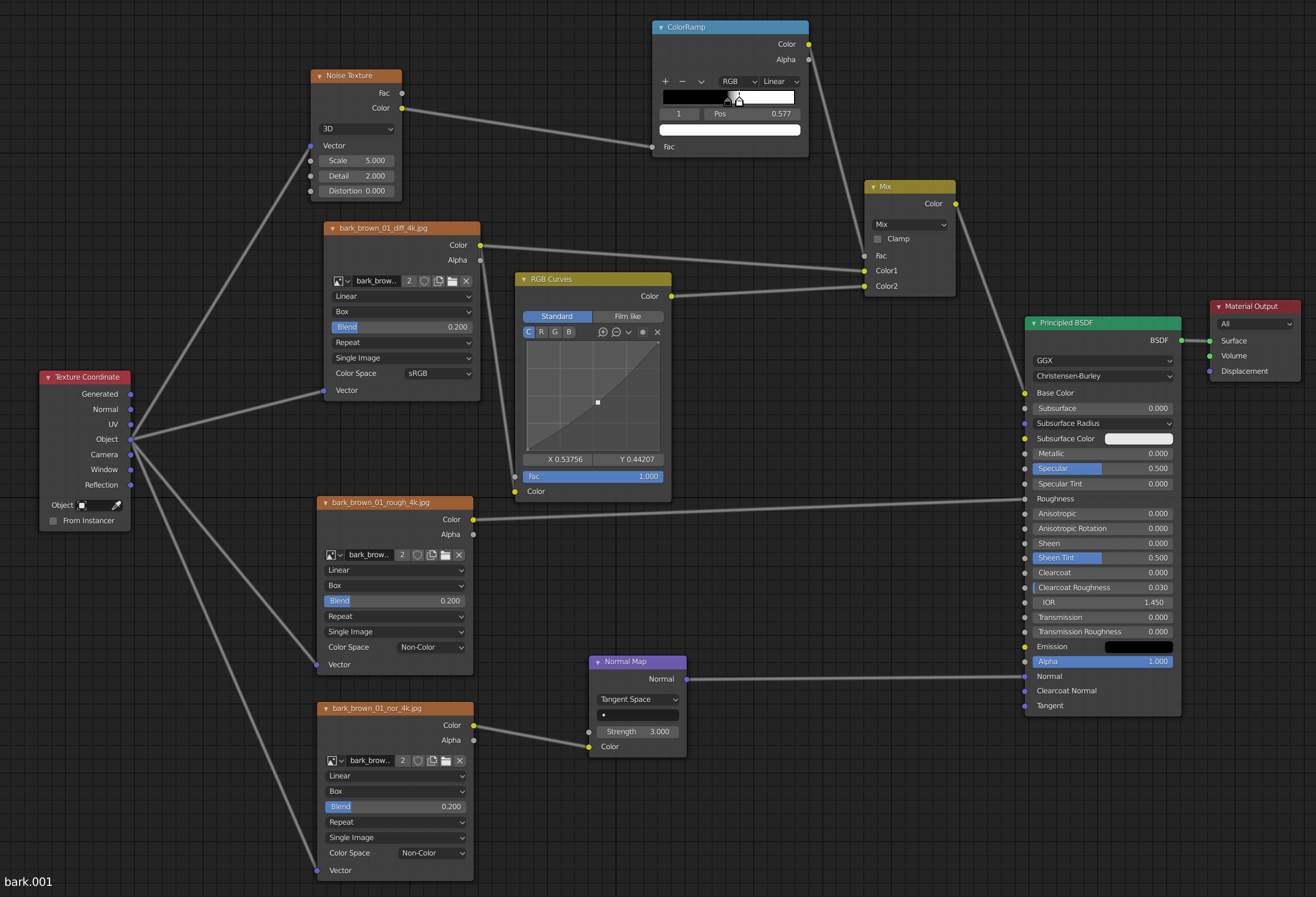Delete selected curve point in RGB Curves
Viewport: 1316px width, 897px height.
pos(657,332)
